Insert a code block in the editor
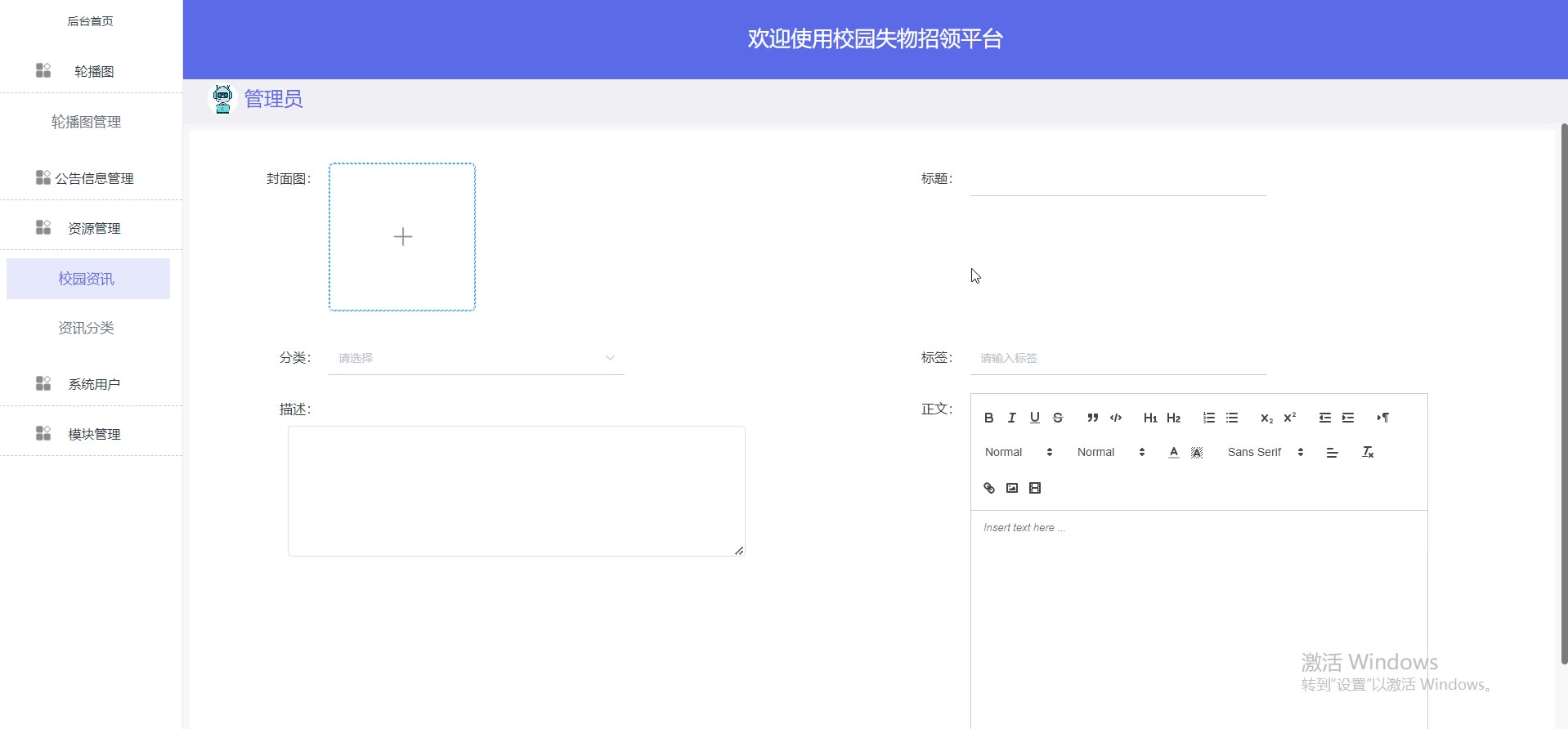Viewport: 1568px width, 729px height. (x=1115, y=418)
